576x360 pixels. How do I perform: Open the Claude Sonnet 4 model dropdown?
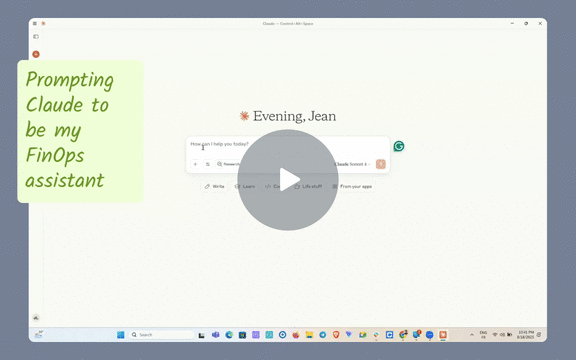point(352,164)
